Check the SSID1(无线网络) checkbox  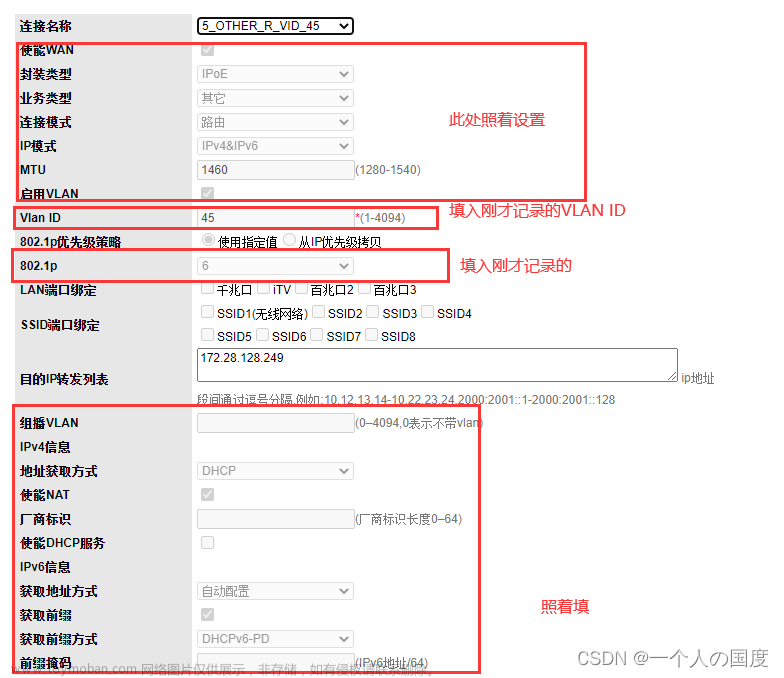pos(208,312)
